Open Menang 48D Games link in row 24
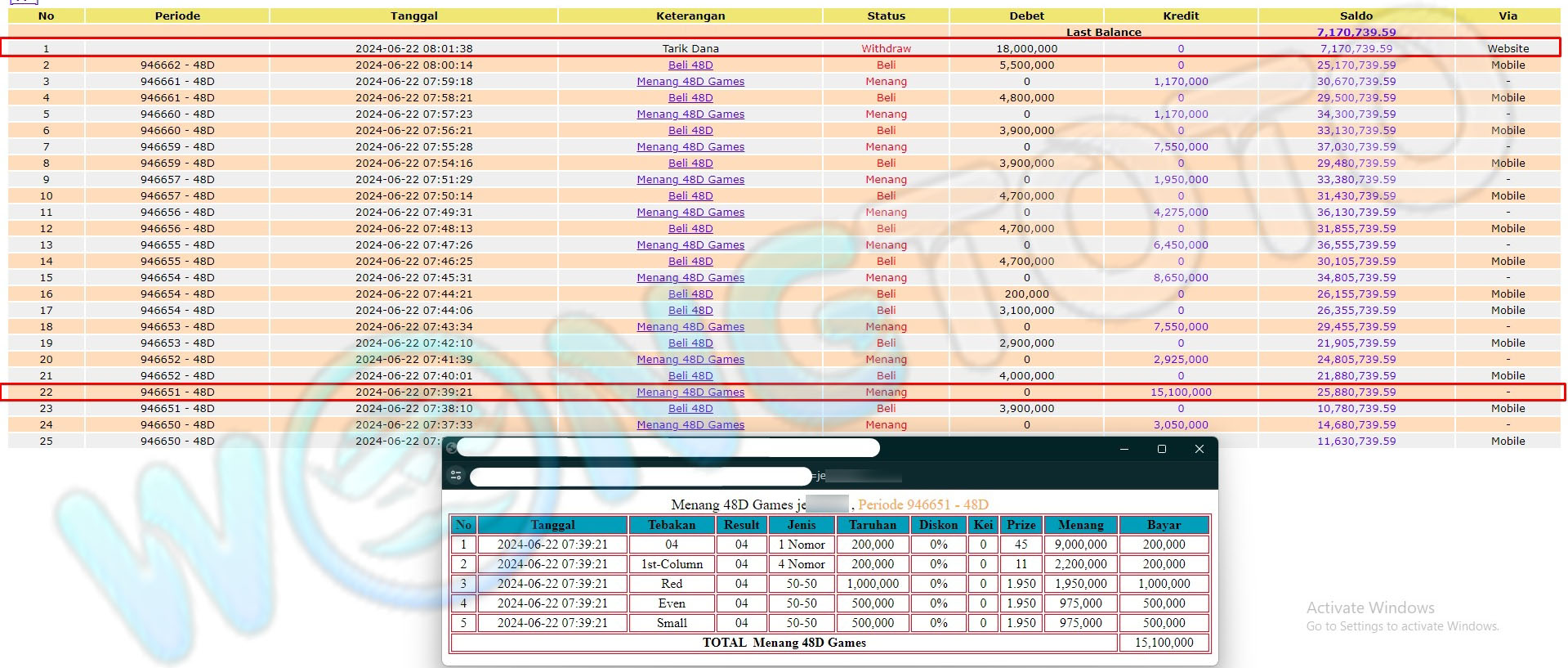1568x668 pixels. coord(690,425)
